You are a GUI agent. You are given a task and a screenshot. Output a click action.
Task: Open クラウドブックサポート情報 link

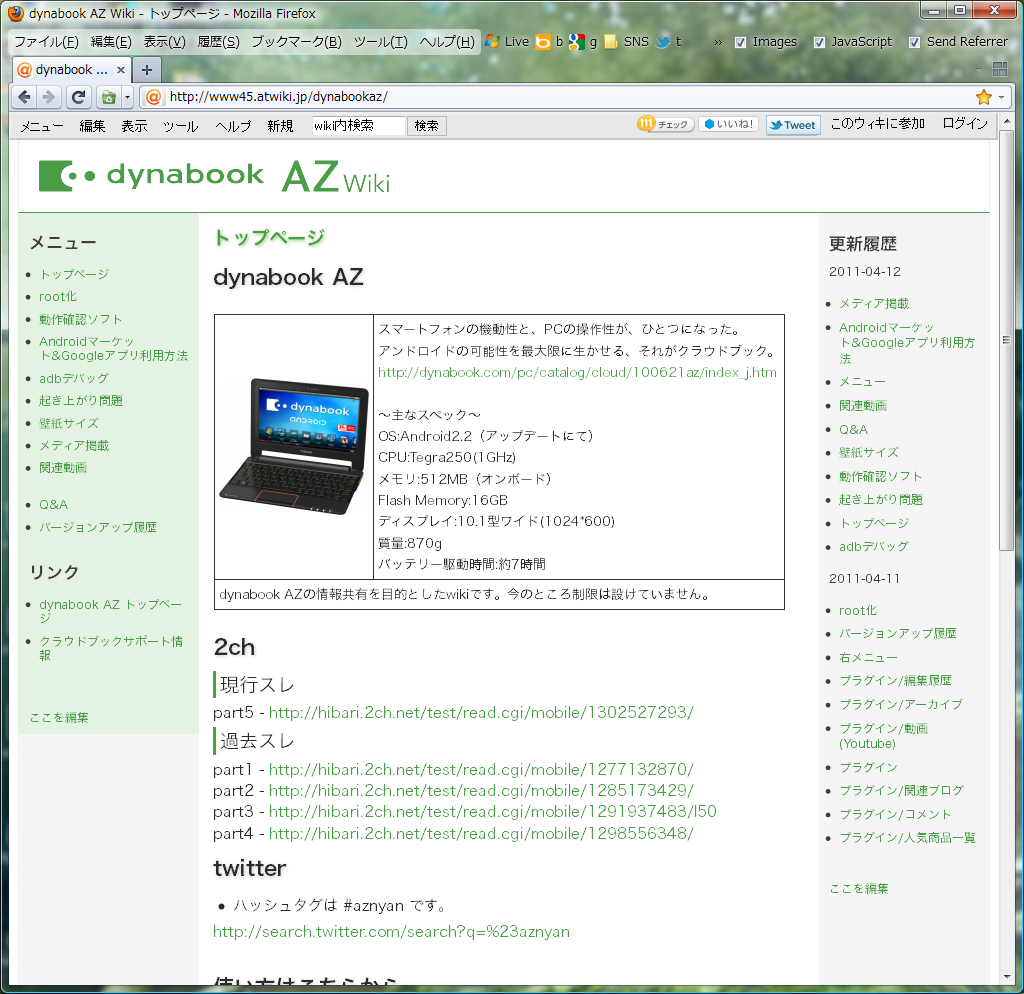[x=111, y=648]
